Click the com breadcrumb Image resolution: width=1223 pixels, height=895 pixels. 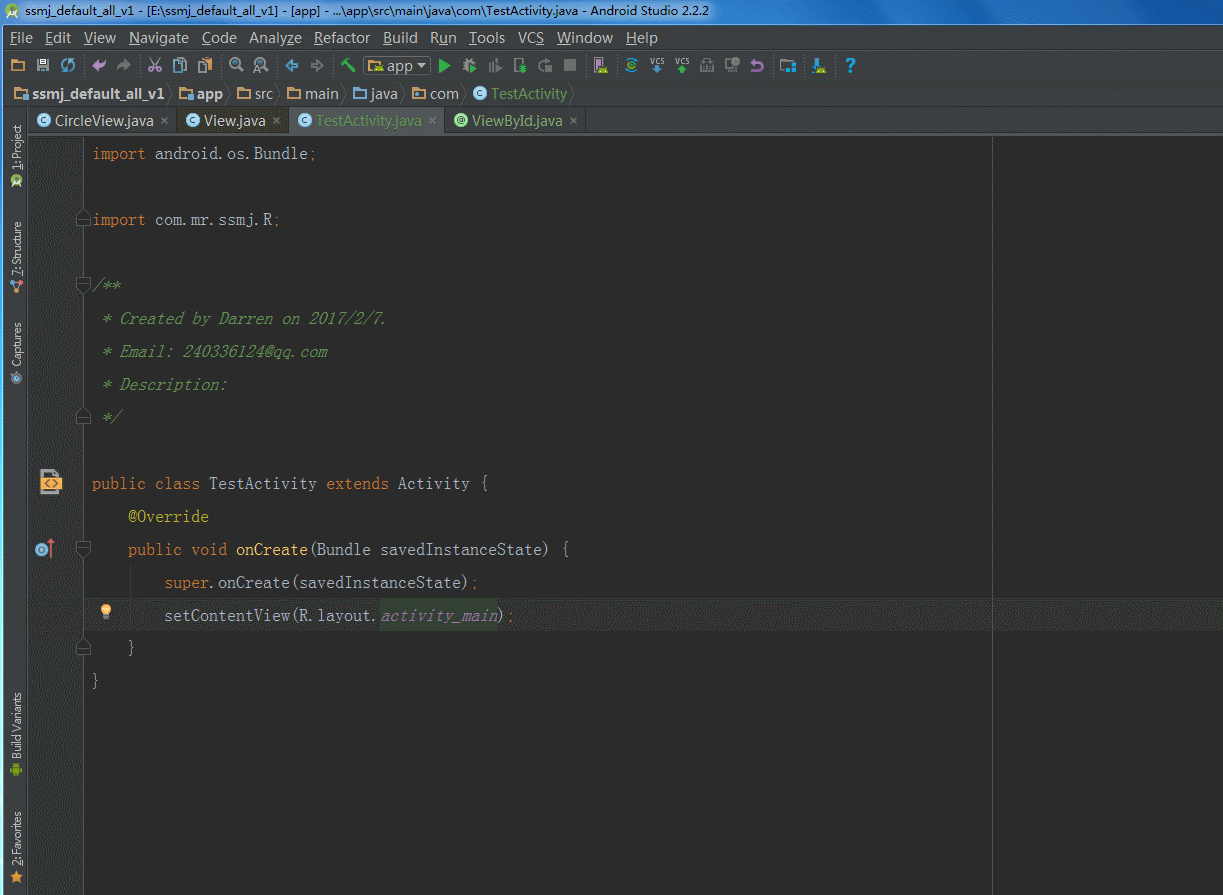click(x=435, y=93)
